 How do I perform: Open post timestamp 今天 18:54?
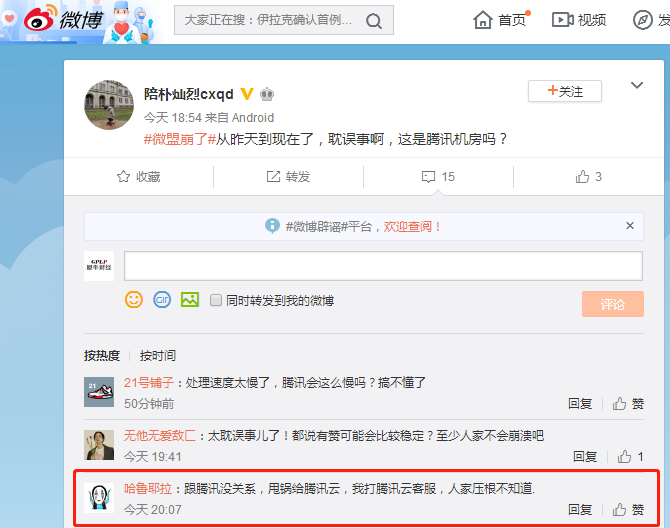[x=172, y=117]
